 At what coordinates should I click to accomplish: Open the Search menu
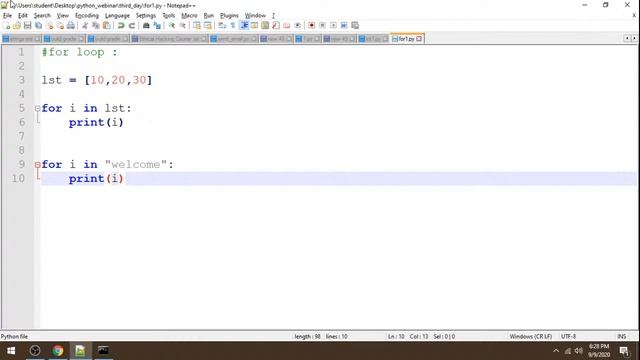coord(42,16)
